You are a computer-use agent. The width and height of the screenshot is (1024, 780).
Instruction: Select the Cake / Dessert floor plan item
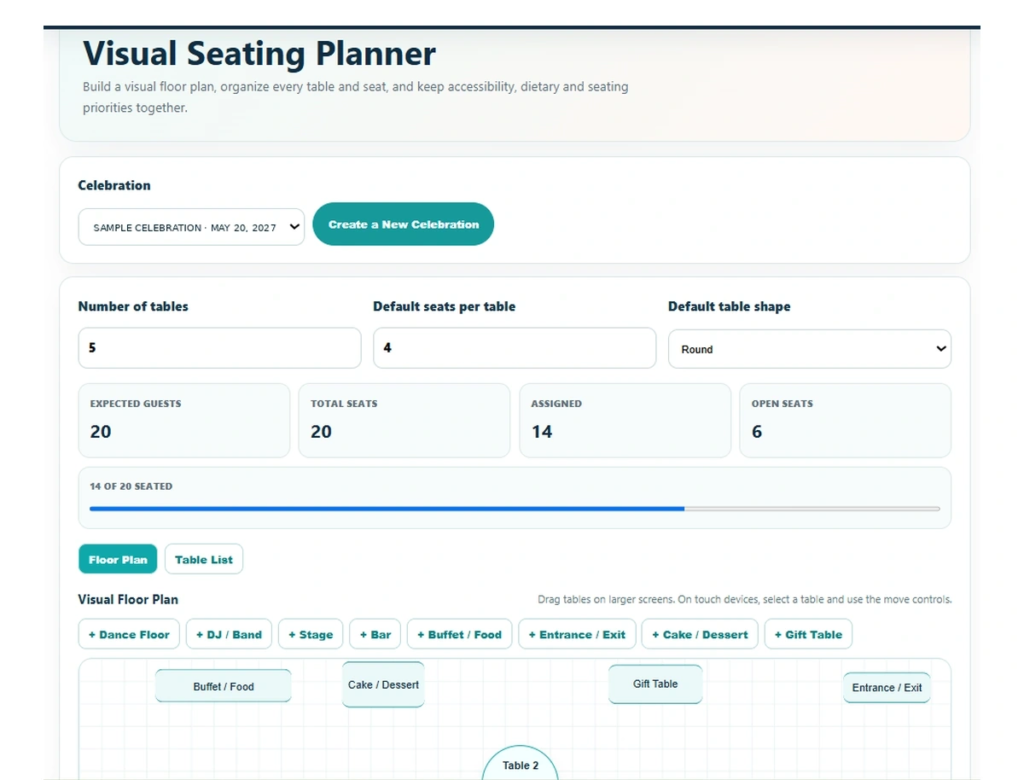[383, 685]
